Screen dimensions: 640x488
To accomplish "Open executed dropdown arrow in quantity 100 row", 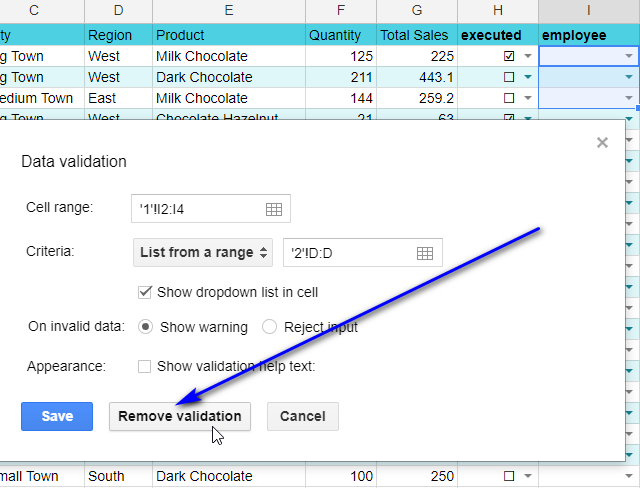I will (x=528, y=476).
